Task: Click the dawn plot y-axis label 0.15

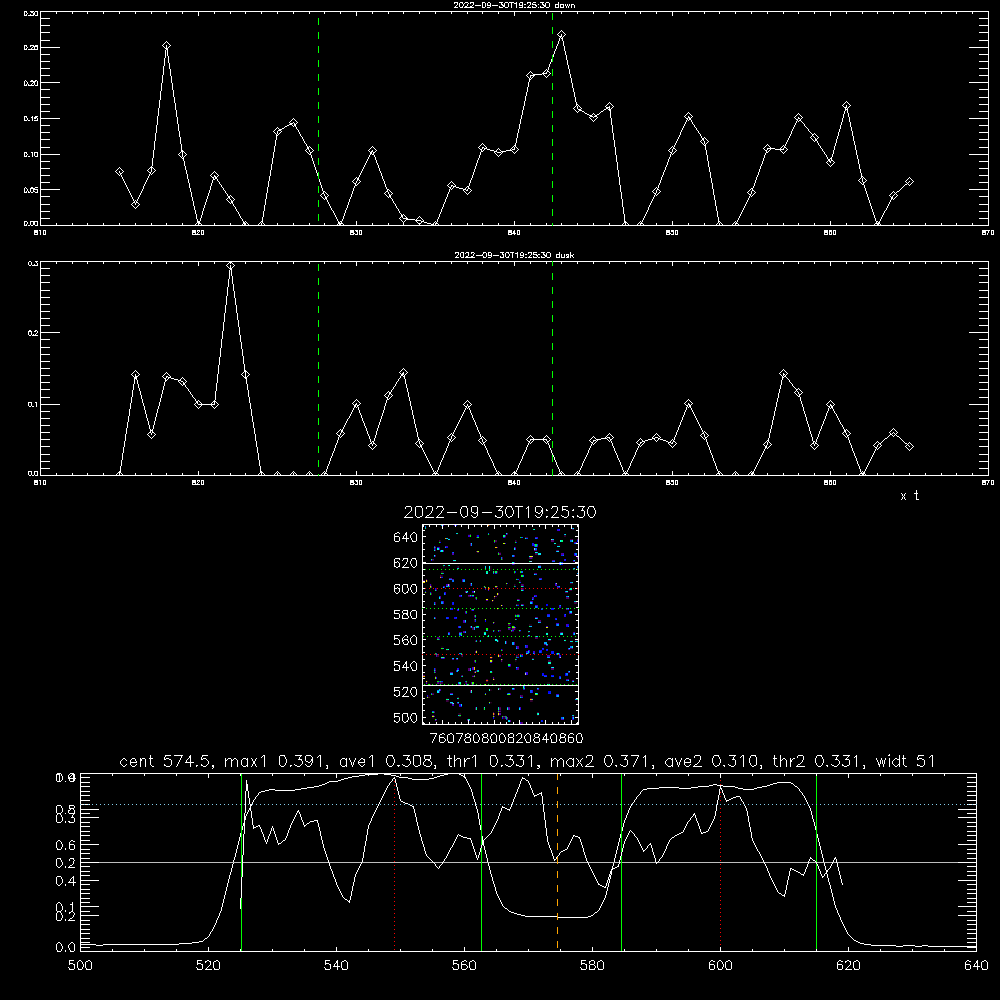Action: (30, 119)
